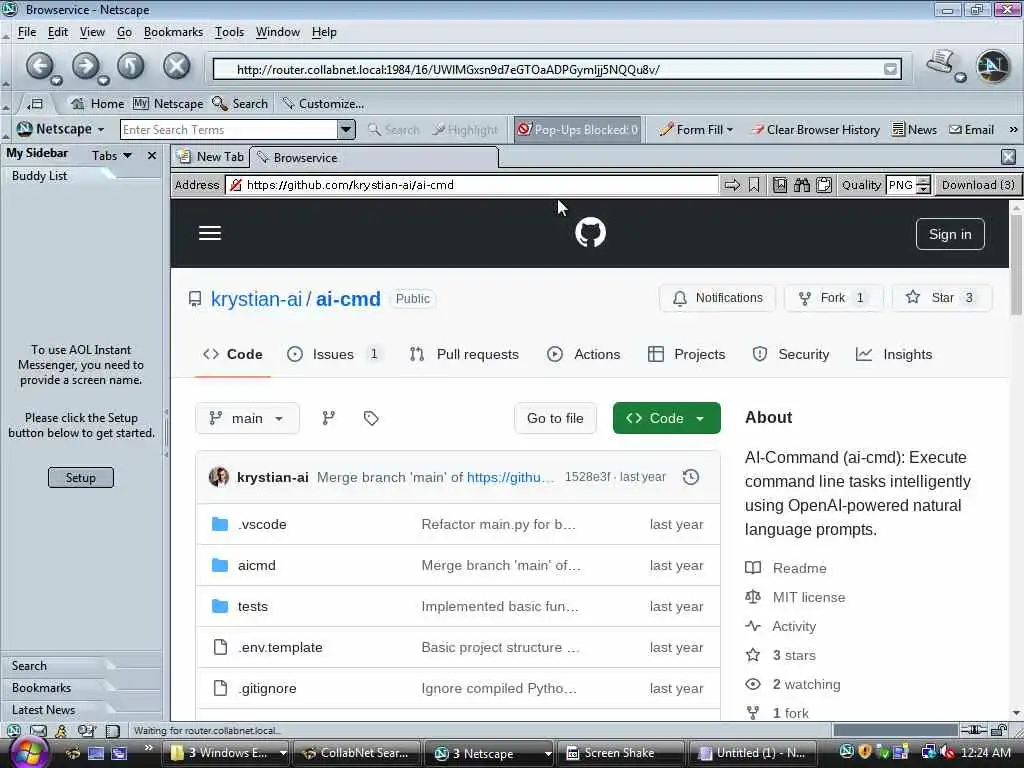
Task: Open the Help menu
Action: click(324, 32)
